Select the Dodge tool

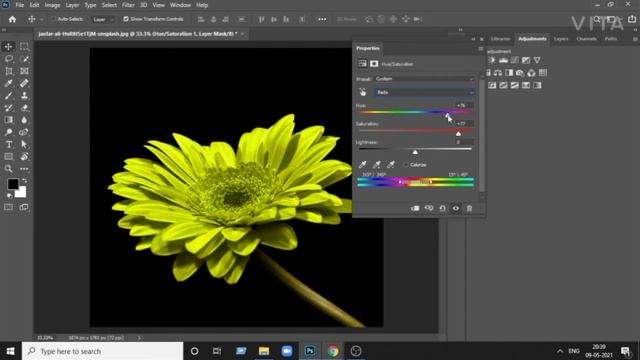[8, 132]
